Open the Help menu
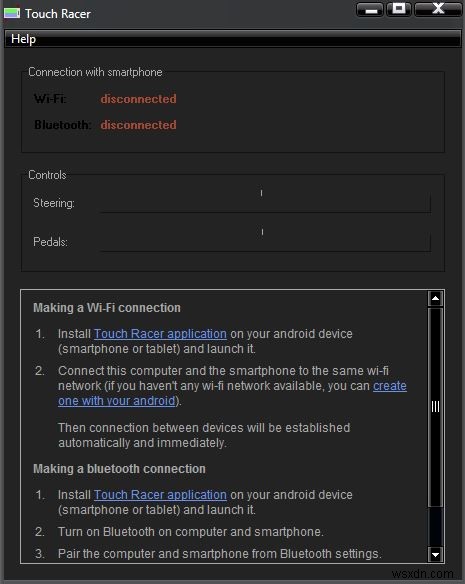The image size is (465, 584). tap(23, 39)
